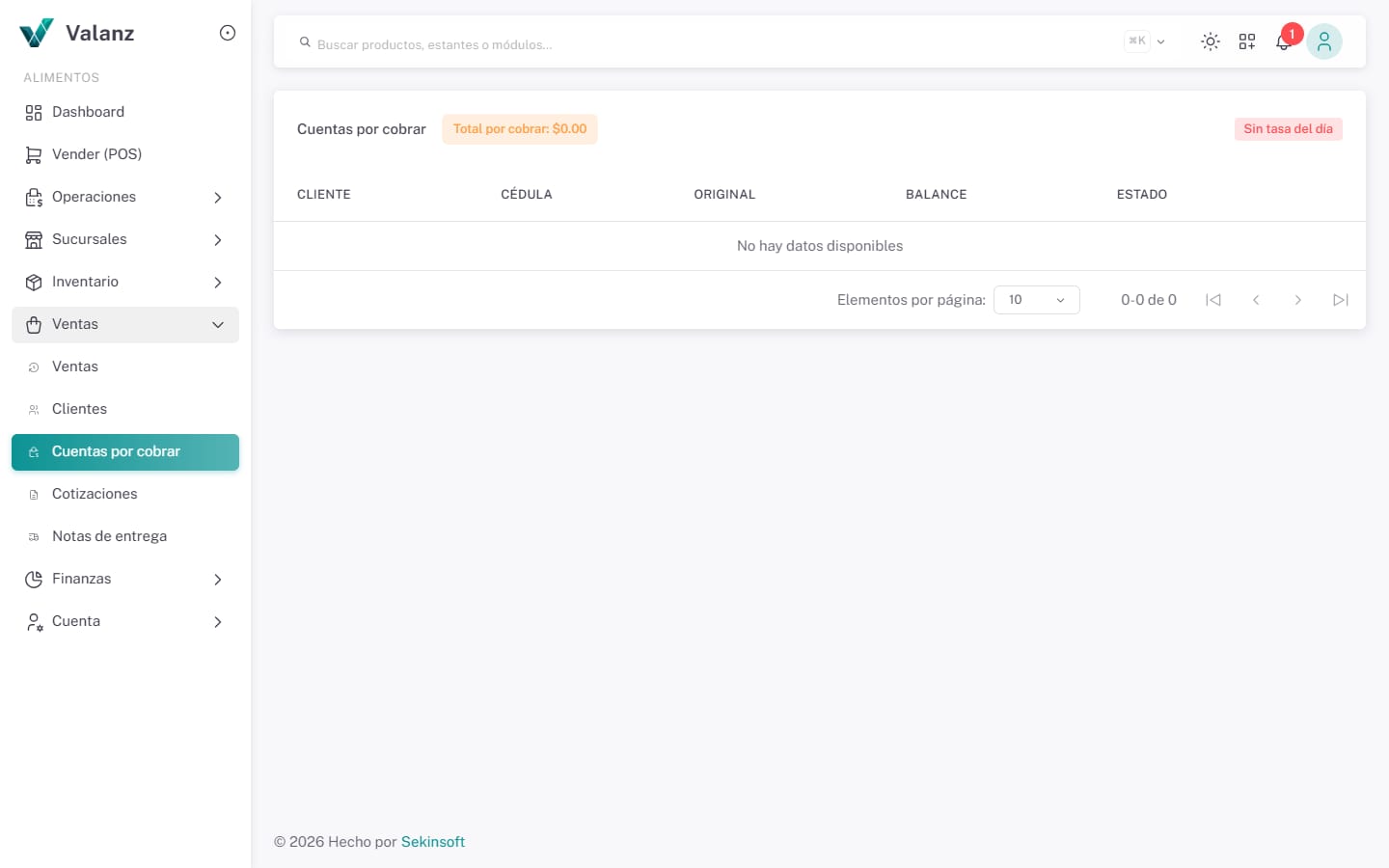
Task: Collapse the sidebar using the circle icon
Action: (228, 33)
